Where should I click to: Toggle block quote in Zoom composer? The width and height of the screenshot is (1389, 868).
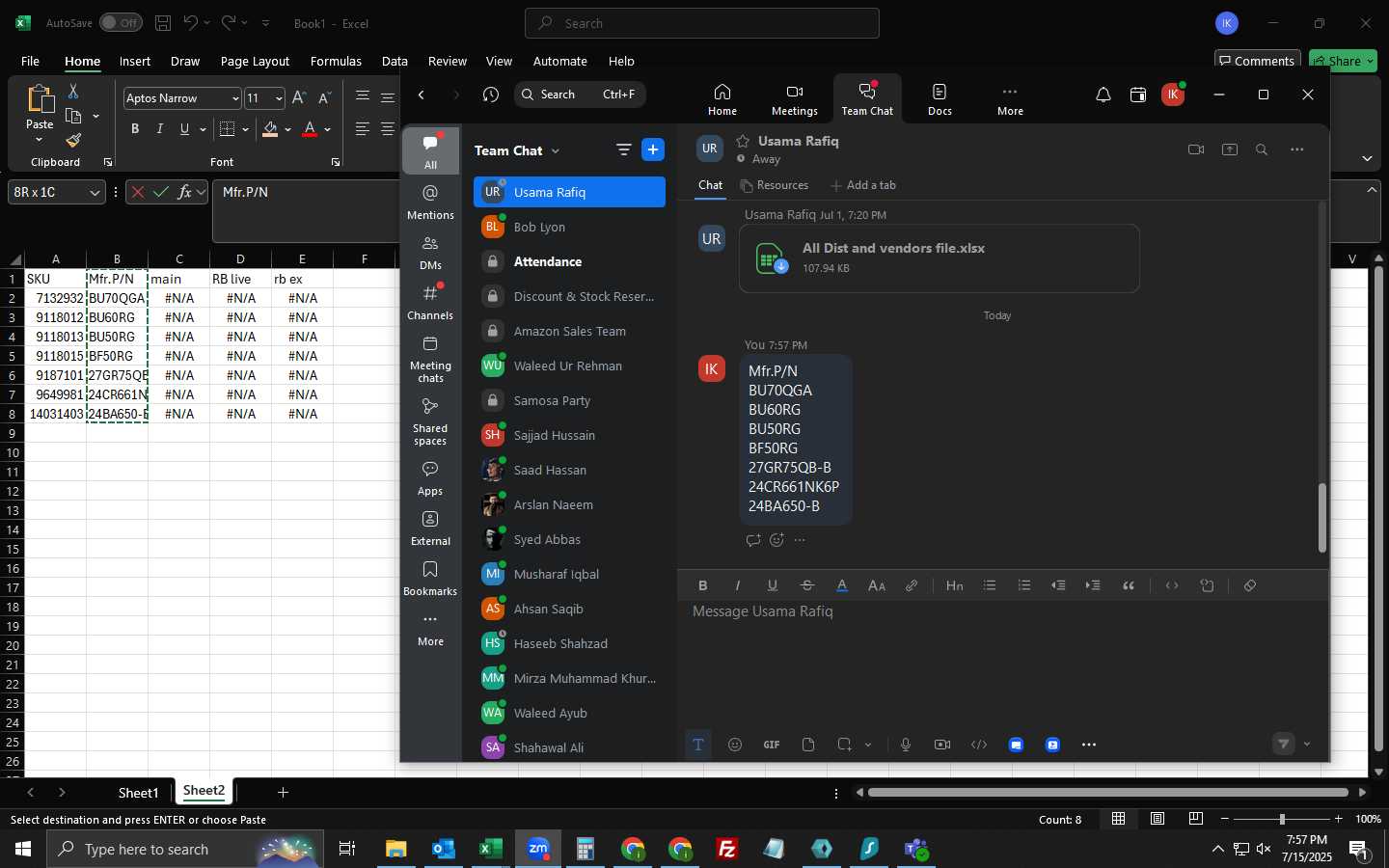pyautogui.click(x=1129, y=585)
